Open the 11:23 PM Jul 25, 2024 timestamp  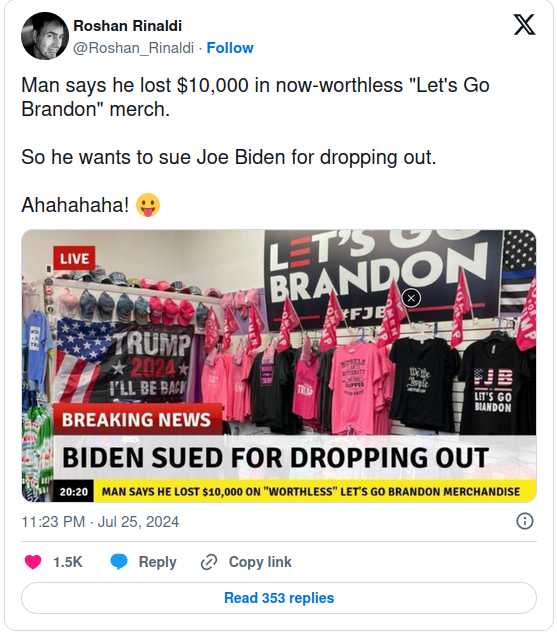[x=100, y=522]
